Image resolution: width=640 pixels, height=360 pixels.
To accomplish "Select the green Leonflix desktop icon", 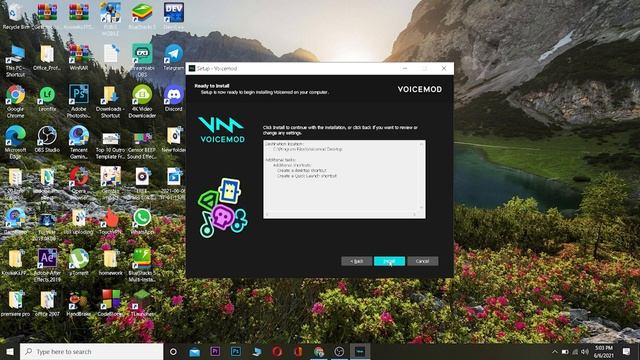I will (47, 99).
